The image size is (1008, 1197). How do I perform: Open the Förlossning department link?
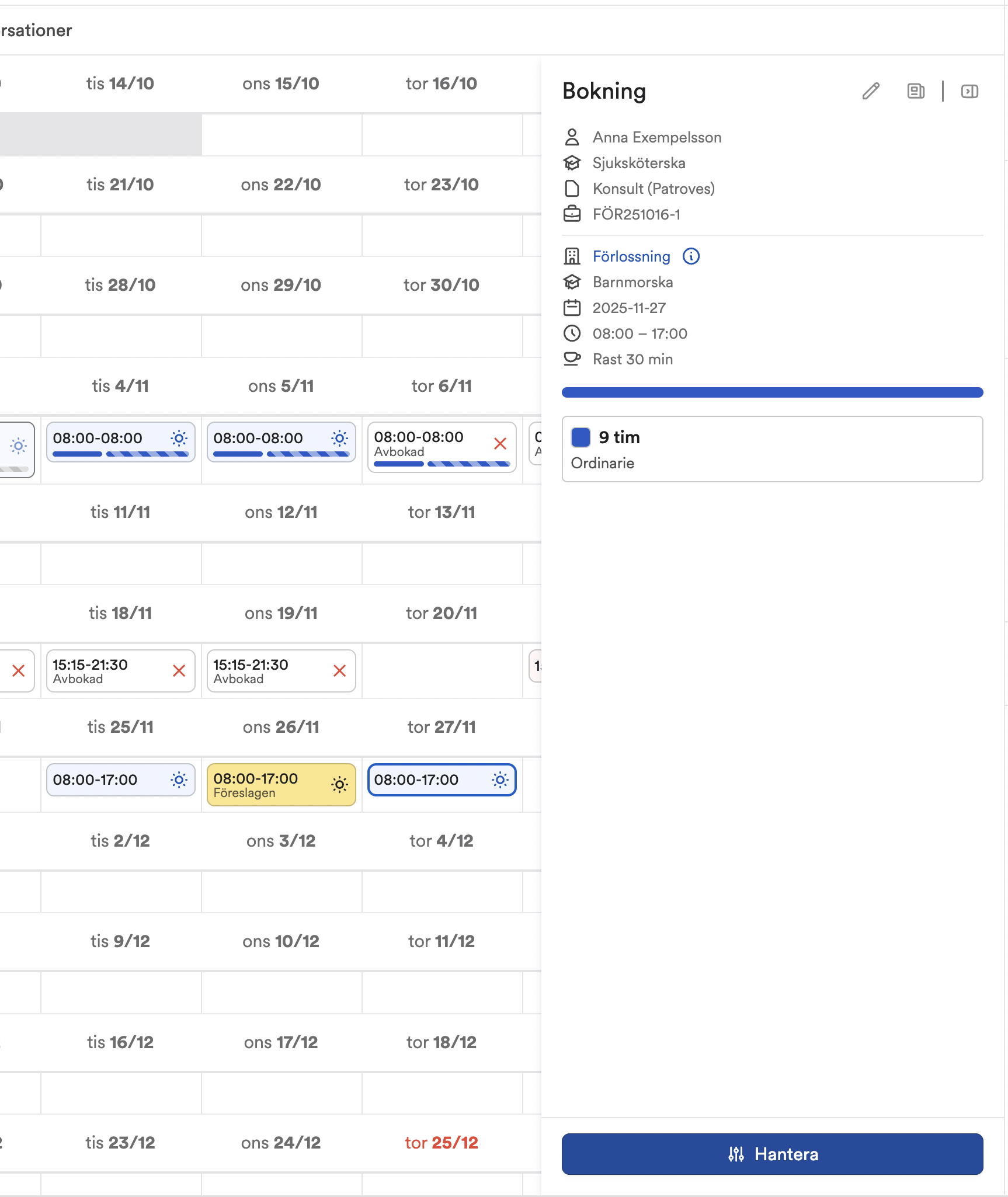631,256
